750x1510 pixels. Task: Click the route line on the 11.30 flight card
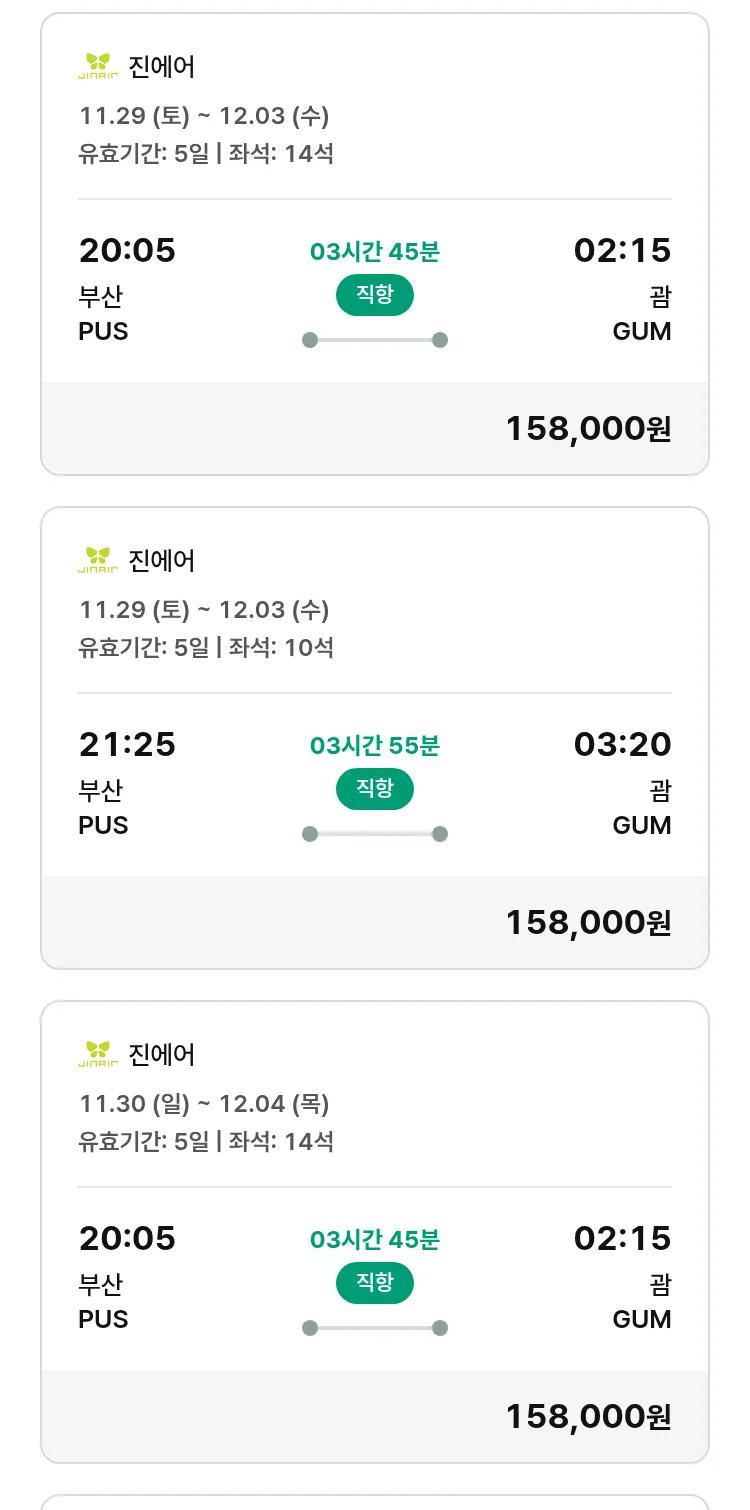click(375, 1328)
